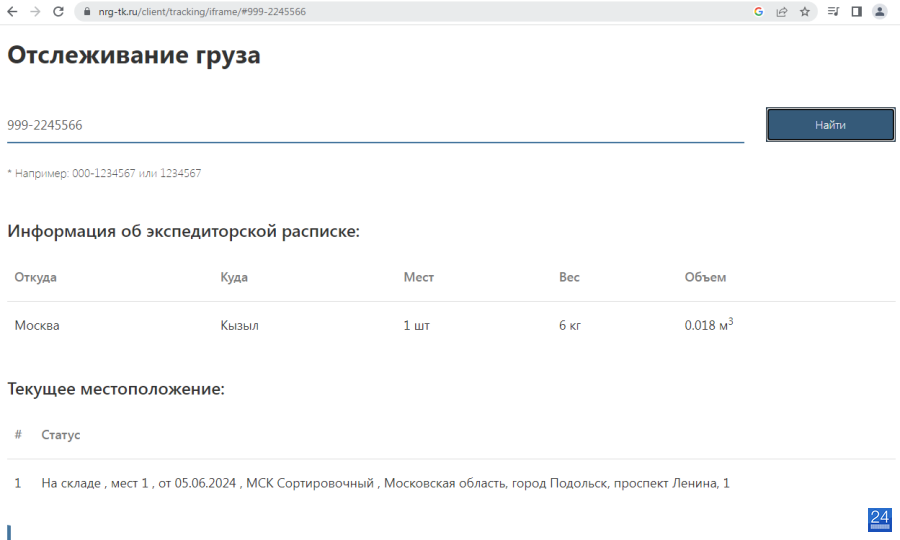Open the user profile avatar icon
The width and height of the screenshot is (900, 540).
pos(879,11)
